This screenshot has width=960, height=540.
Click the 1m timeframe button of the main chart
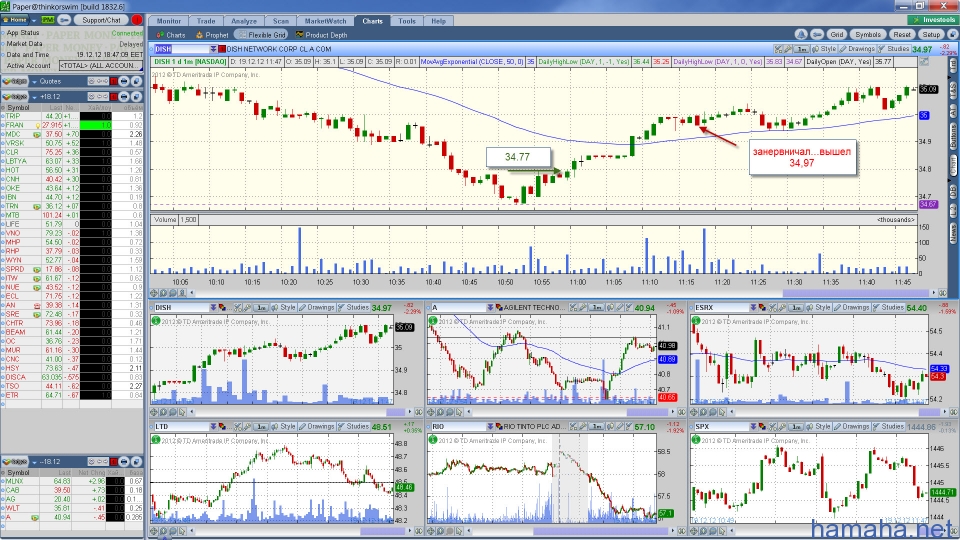pyautogui.click(x=801, y=49)
